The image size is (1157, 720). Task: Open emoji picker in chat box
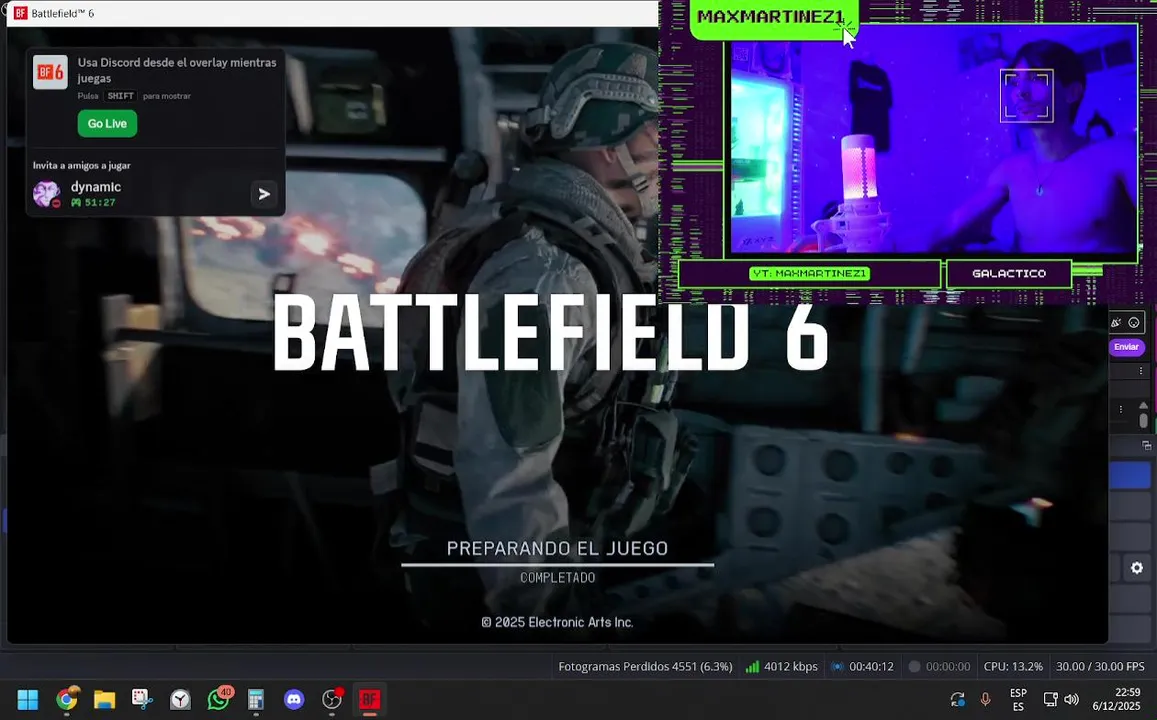click(1134, 322)
